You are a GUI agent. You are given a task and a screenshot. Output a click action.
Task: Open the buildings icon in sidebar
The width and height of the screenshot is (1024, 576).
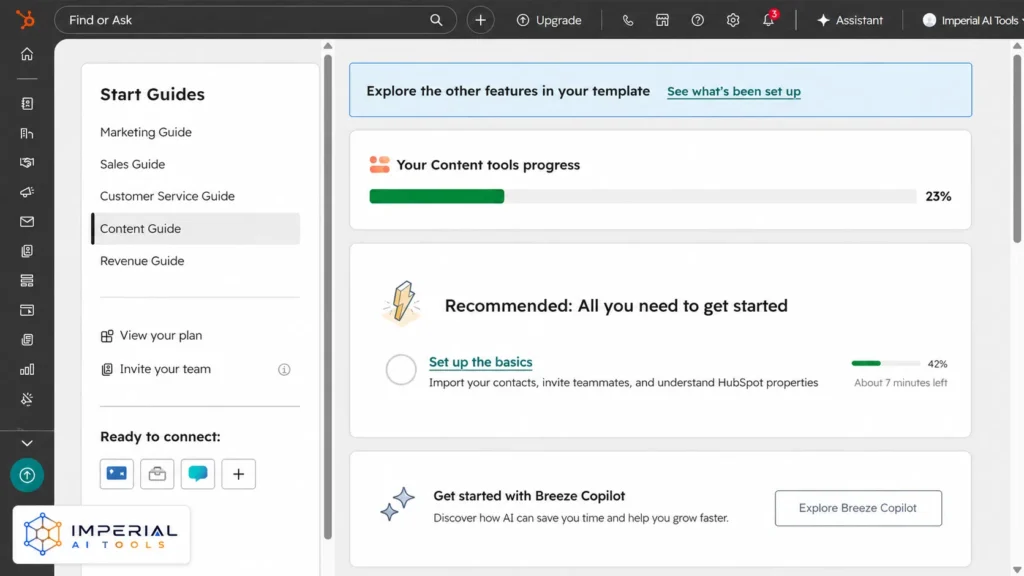coord(27,133)
